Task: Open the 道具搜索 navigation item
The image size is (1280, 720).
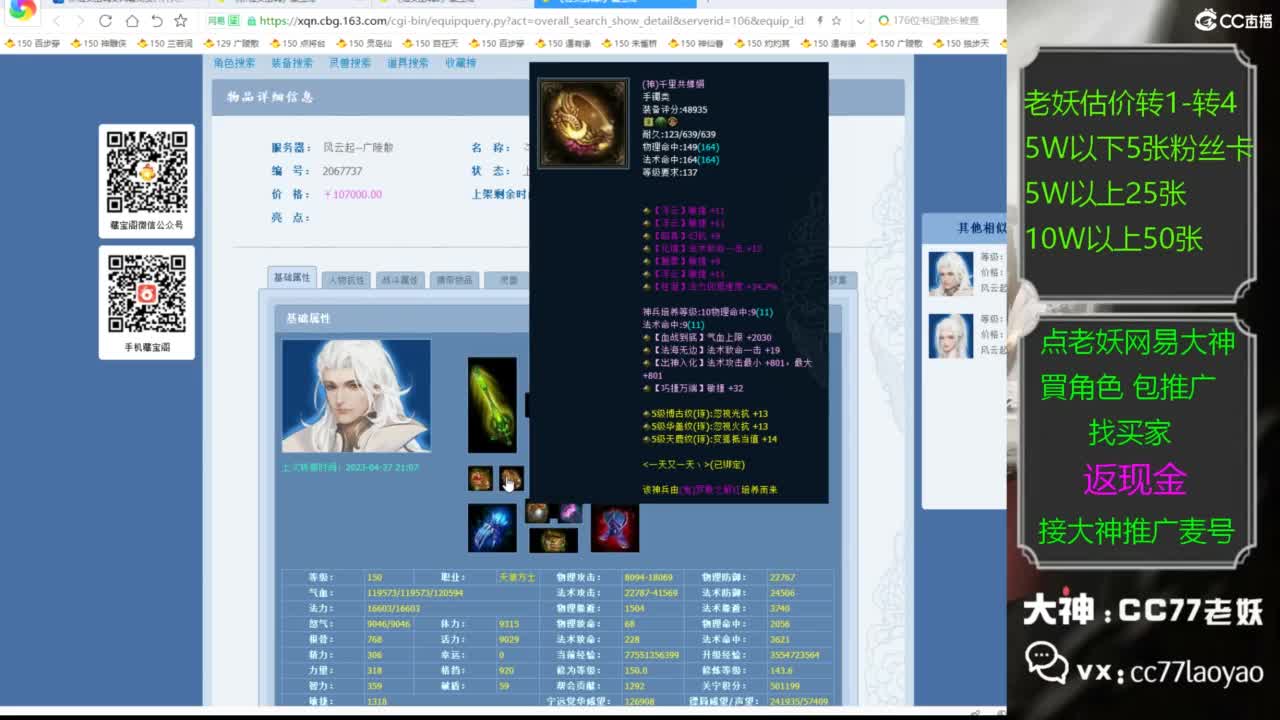Action: pos(408,63)
